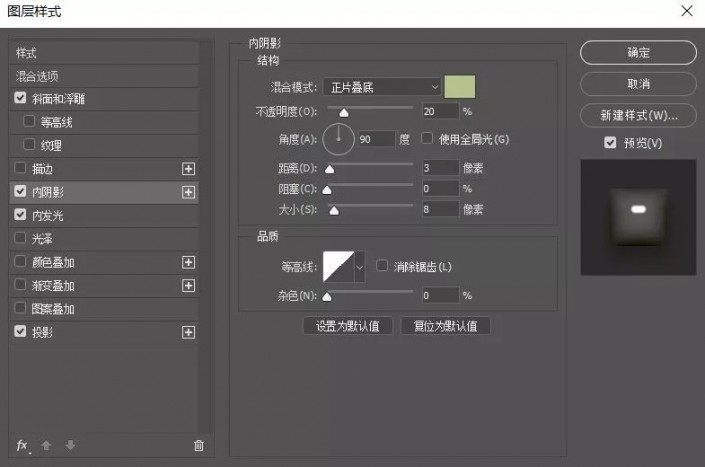This screenshot has height=467, width=705.
Task: Enable the 等高线 sub-option
Action: pos(29,121)
